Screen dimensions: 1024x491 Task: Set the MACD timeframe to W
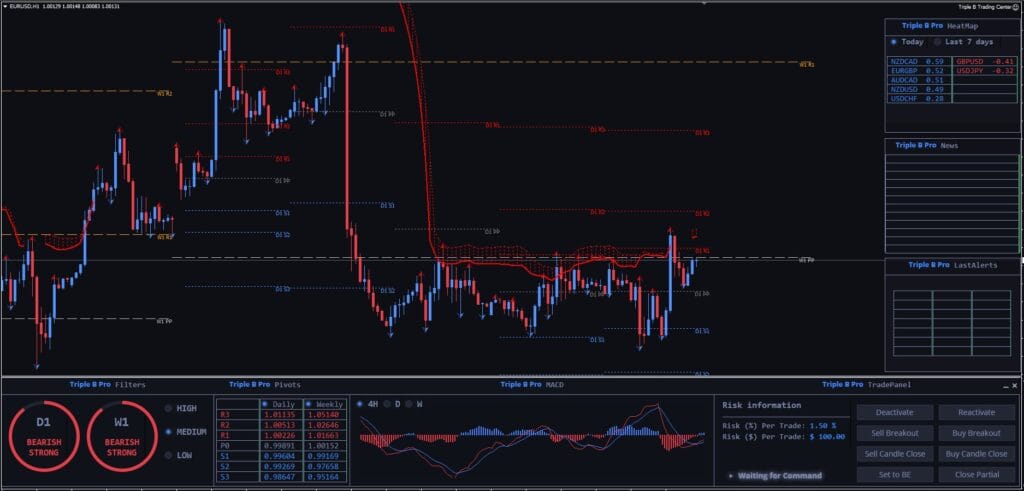click(x=414, y=404)
